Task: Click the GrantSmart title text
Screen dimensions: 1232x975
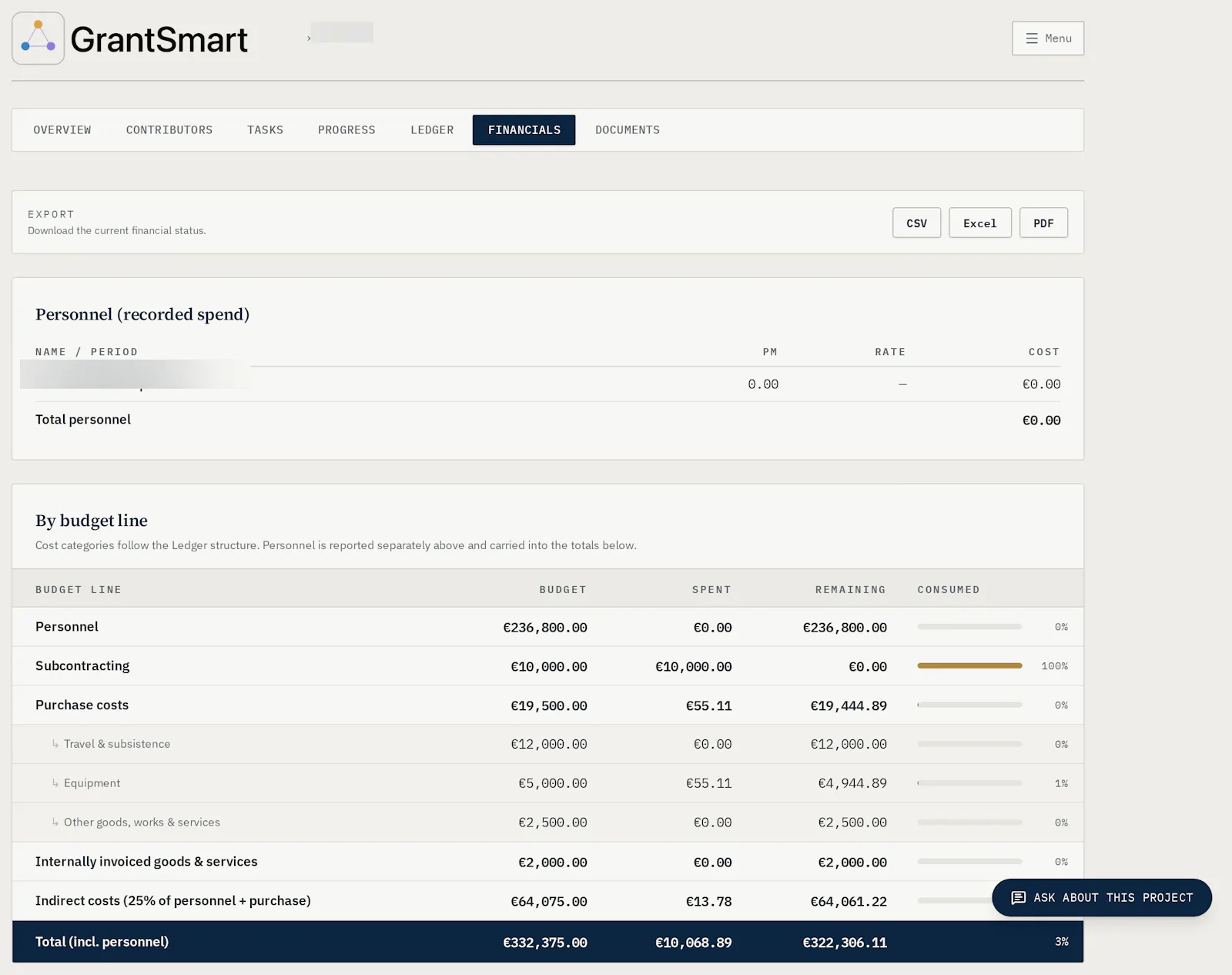Action: (159, 39)
